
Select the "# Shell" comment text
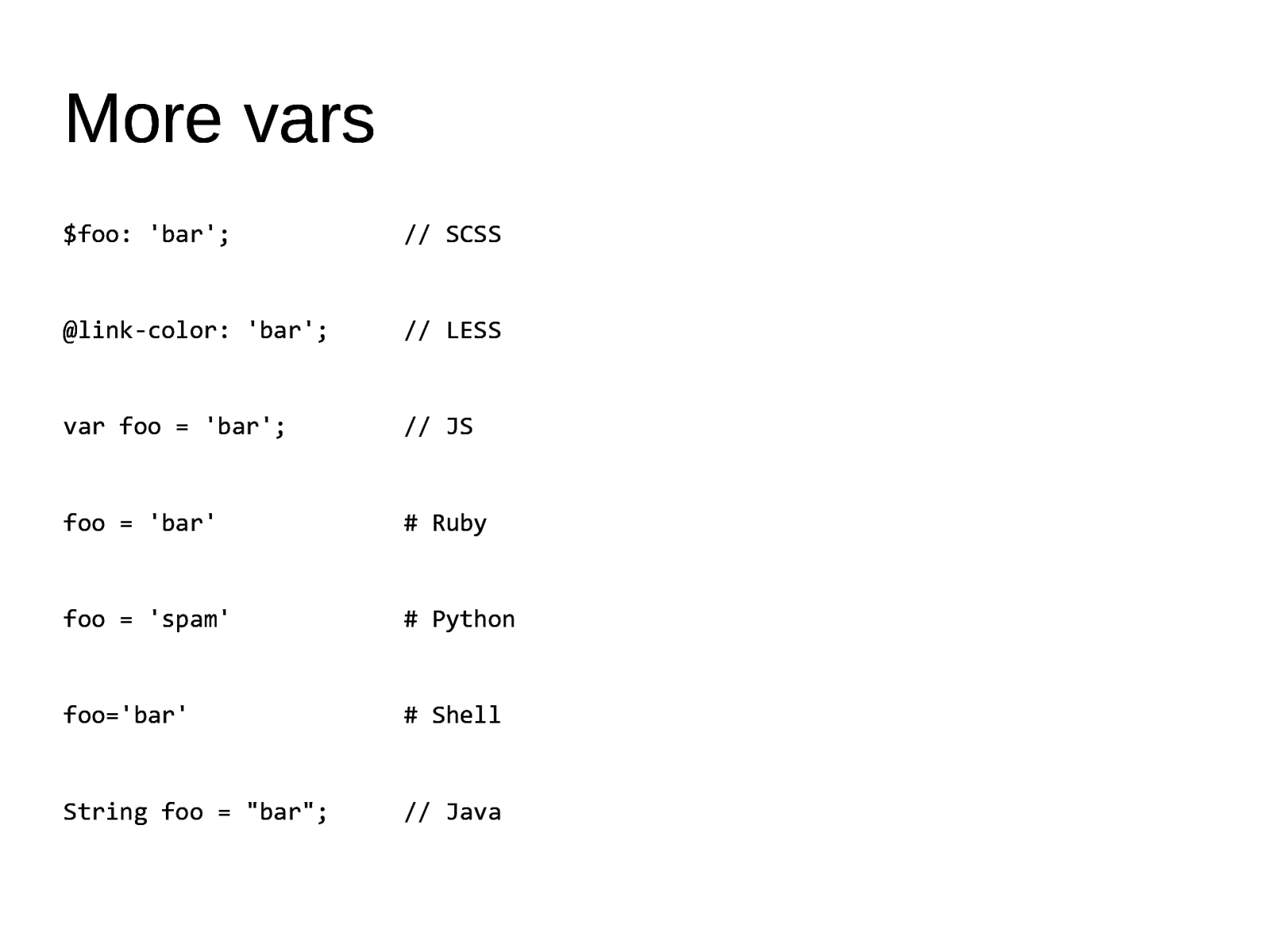click(452, 716)
